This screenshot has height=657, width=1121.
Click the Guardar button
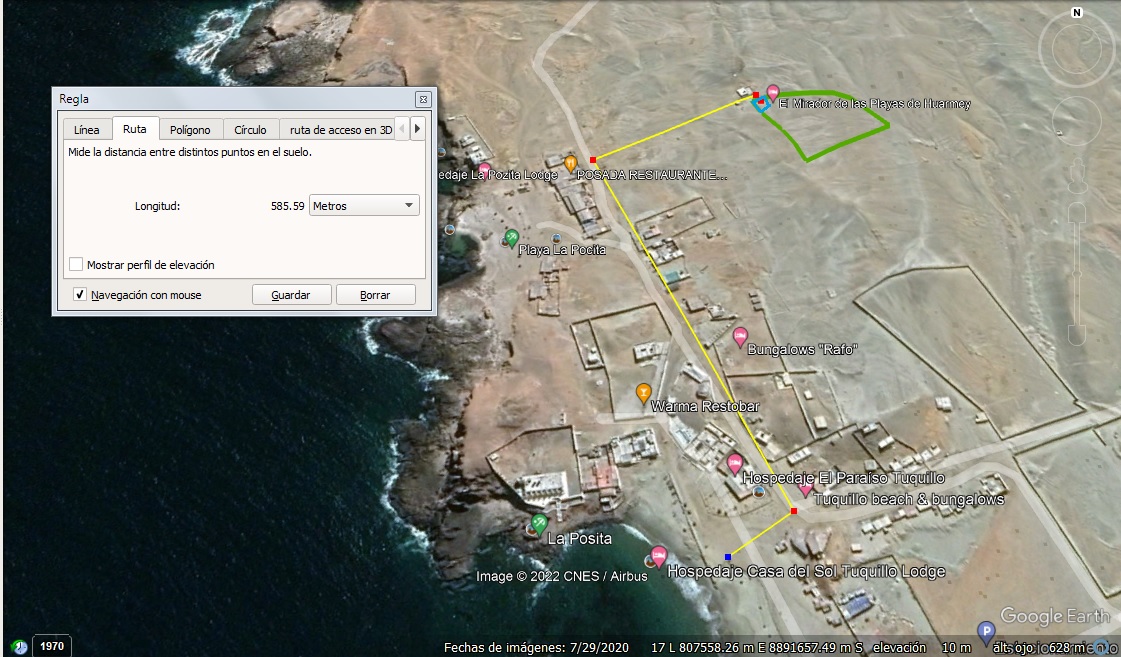pyautogui.click(x=291, y=295)
